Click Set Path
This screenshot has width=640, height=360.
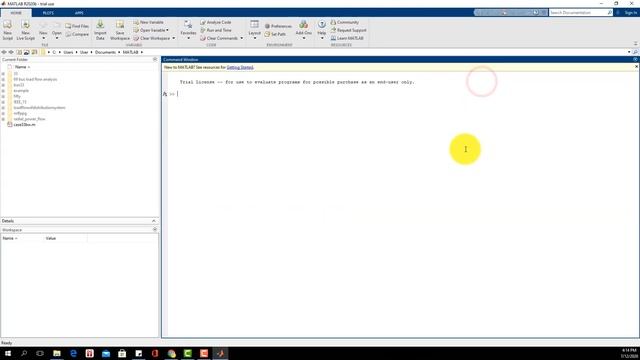coord(275,34)
